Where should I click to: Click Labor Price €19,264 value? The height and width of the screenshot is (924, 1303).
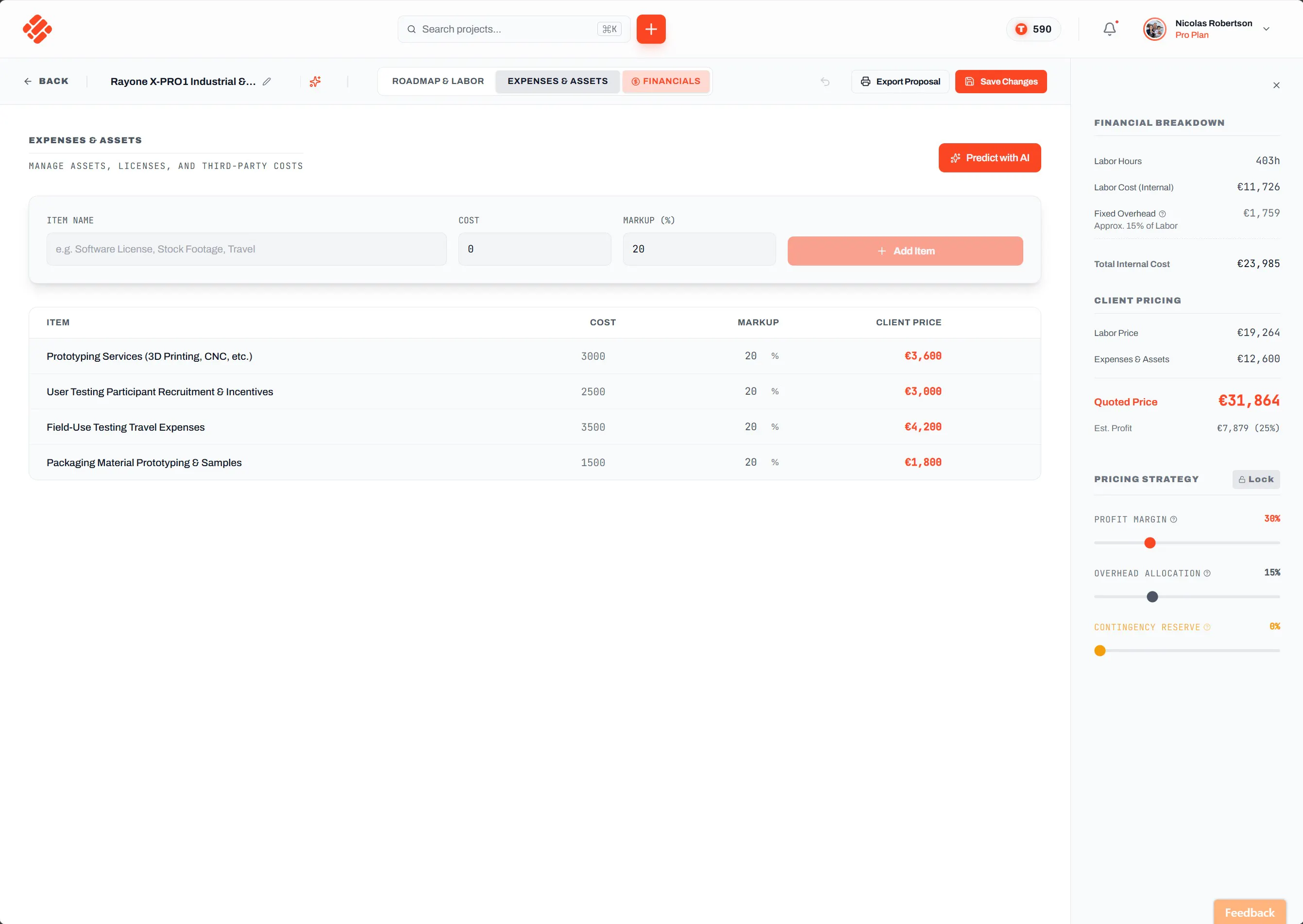coord(1258,332)
